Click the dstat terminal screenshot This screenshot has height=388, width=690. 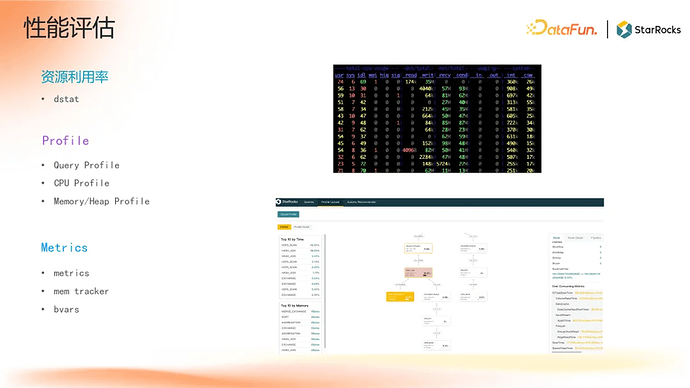click(x=437, y=119)
